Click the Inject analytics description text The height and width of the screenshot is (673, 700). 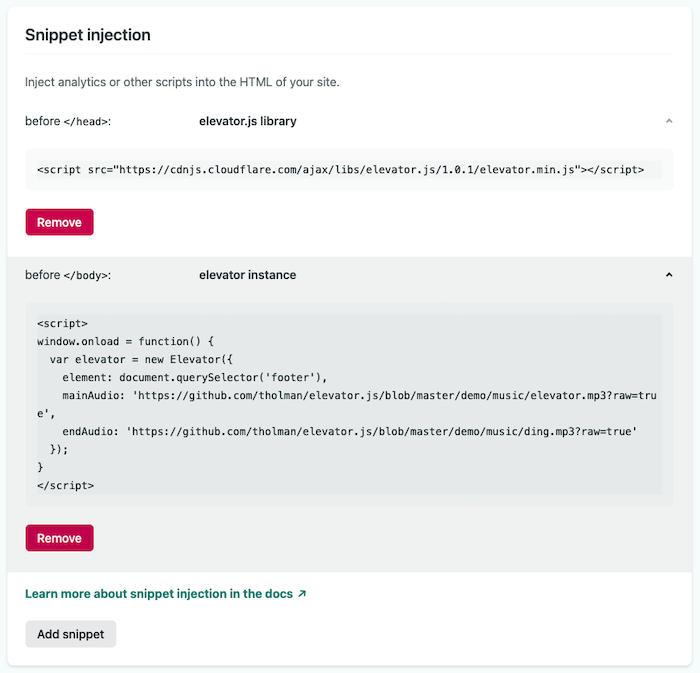click(x=182, y=81)
